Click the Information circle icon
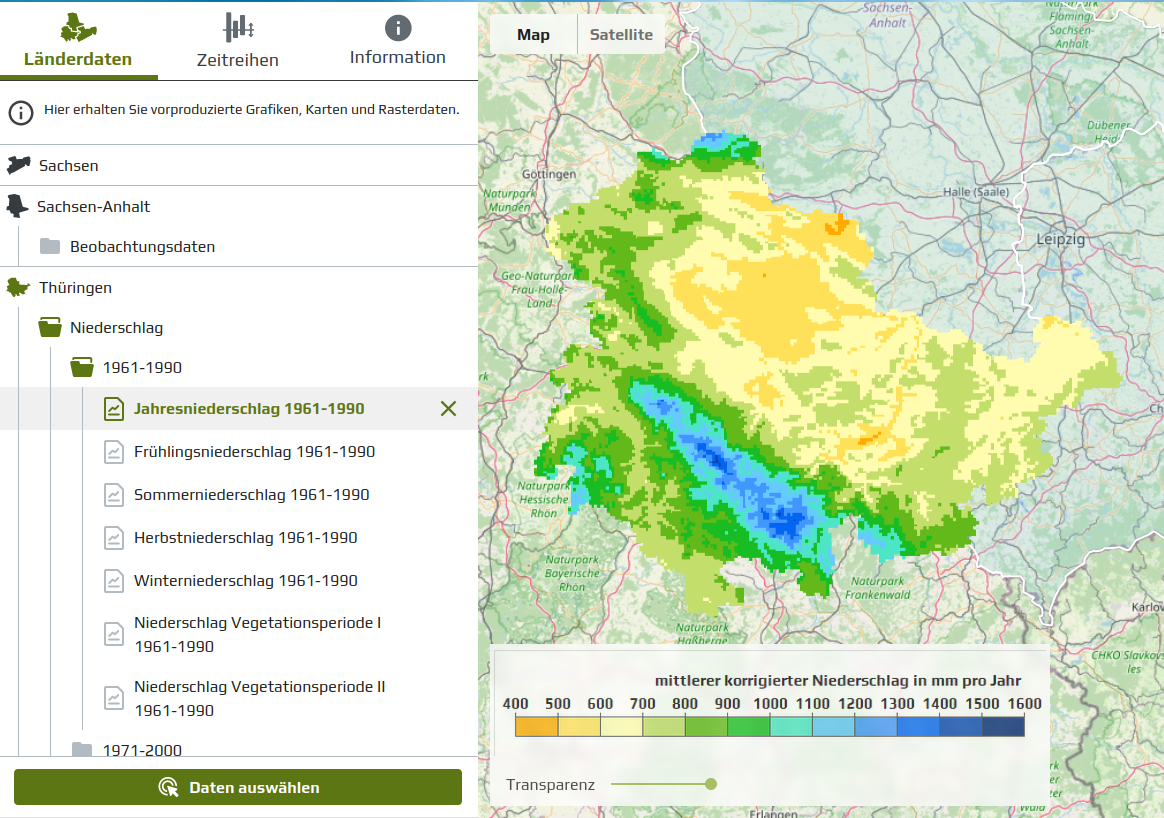 pos(398,28)
